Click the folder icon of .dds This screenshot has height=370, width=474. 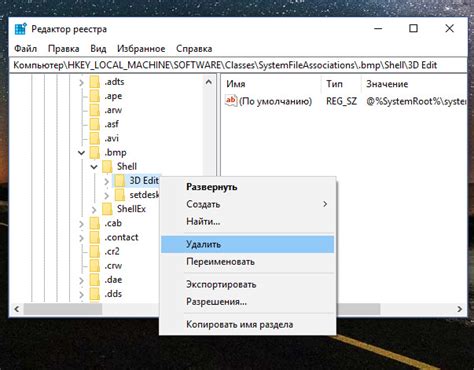[x=95, y=294]
